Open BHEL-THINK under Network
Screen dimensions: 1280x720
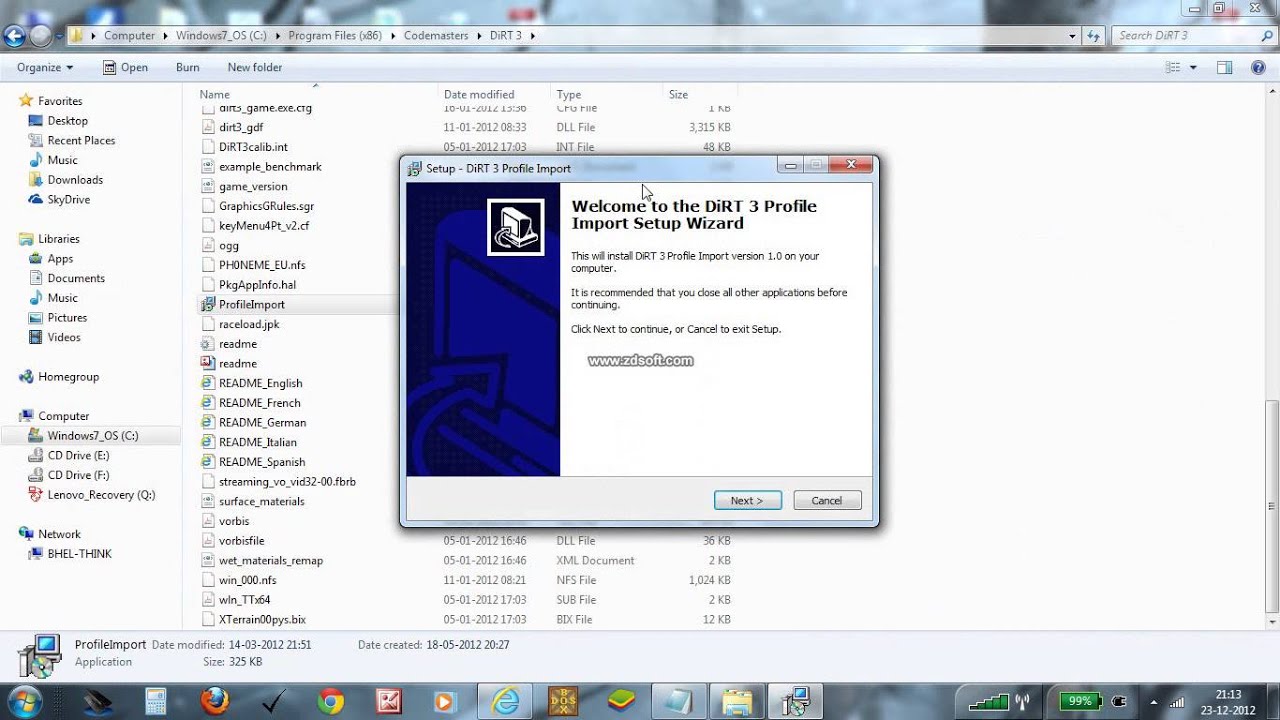pos(79,554)
